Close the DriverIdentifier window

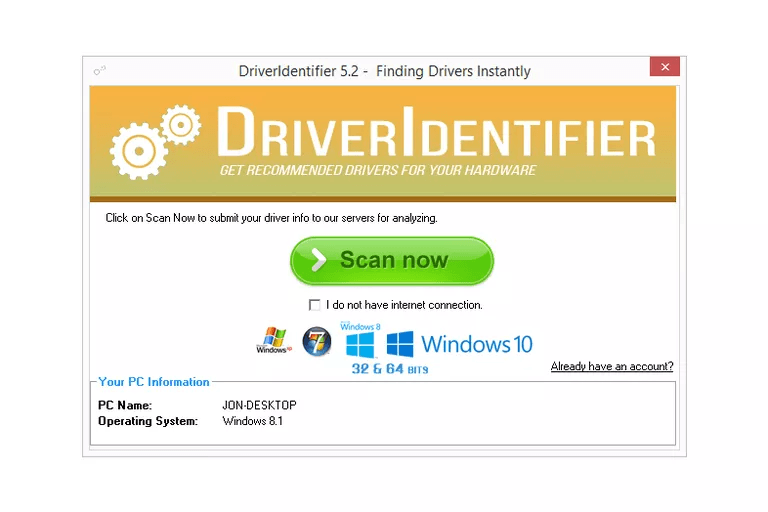tap(665, 67)
